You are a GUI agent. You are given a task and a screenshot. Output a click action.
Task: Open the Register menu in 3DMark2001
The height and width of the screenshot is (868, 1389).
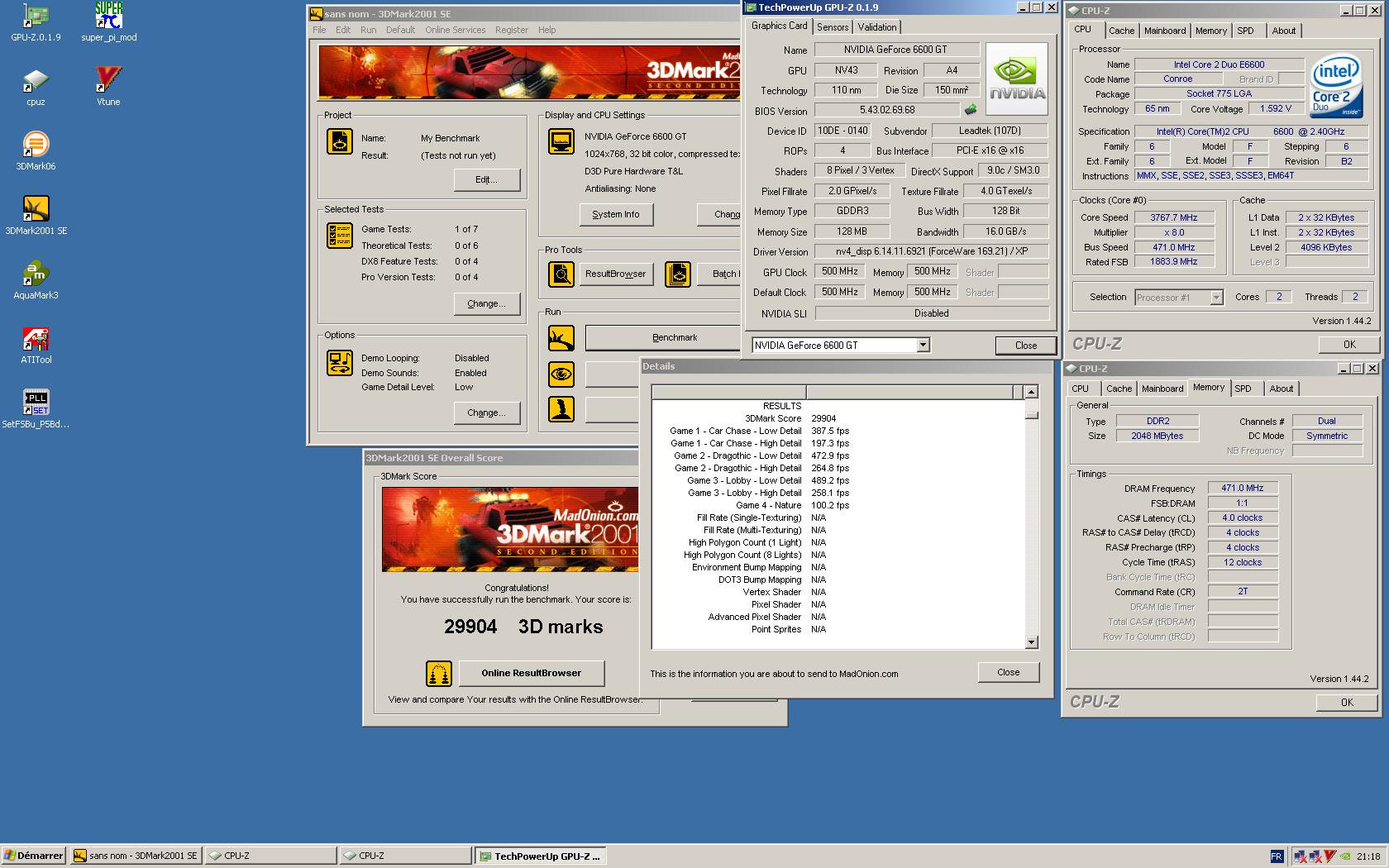coord(511,30)
